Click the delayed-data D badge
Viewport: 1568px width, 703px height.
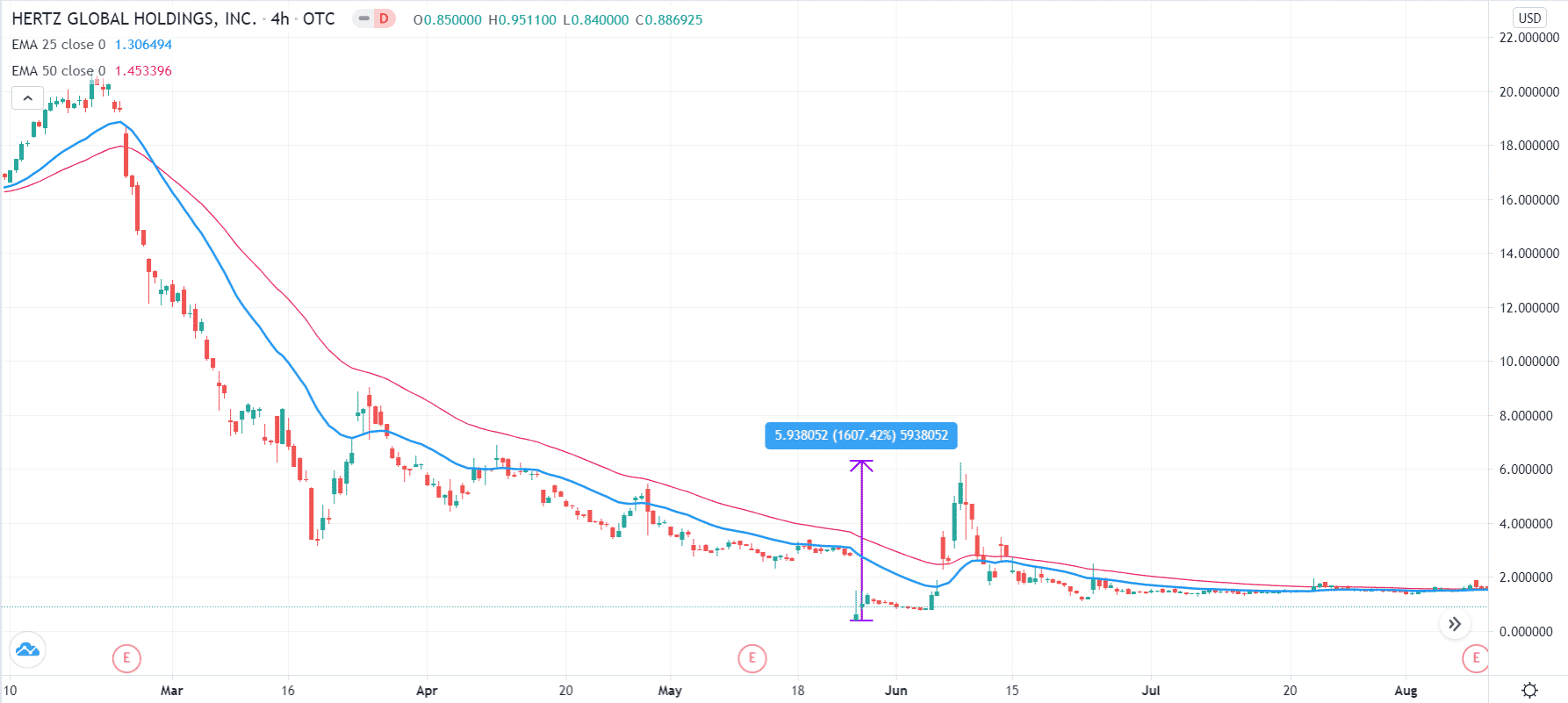pos(384,18)
